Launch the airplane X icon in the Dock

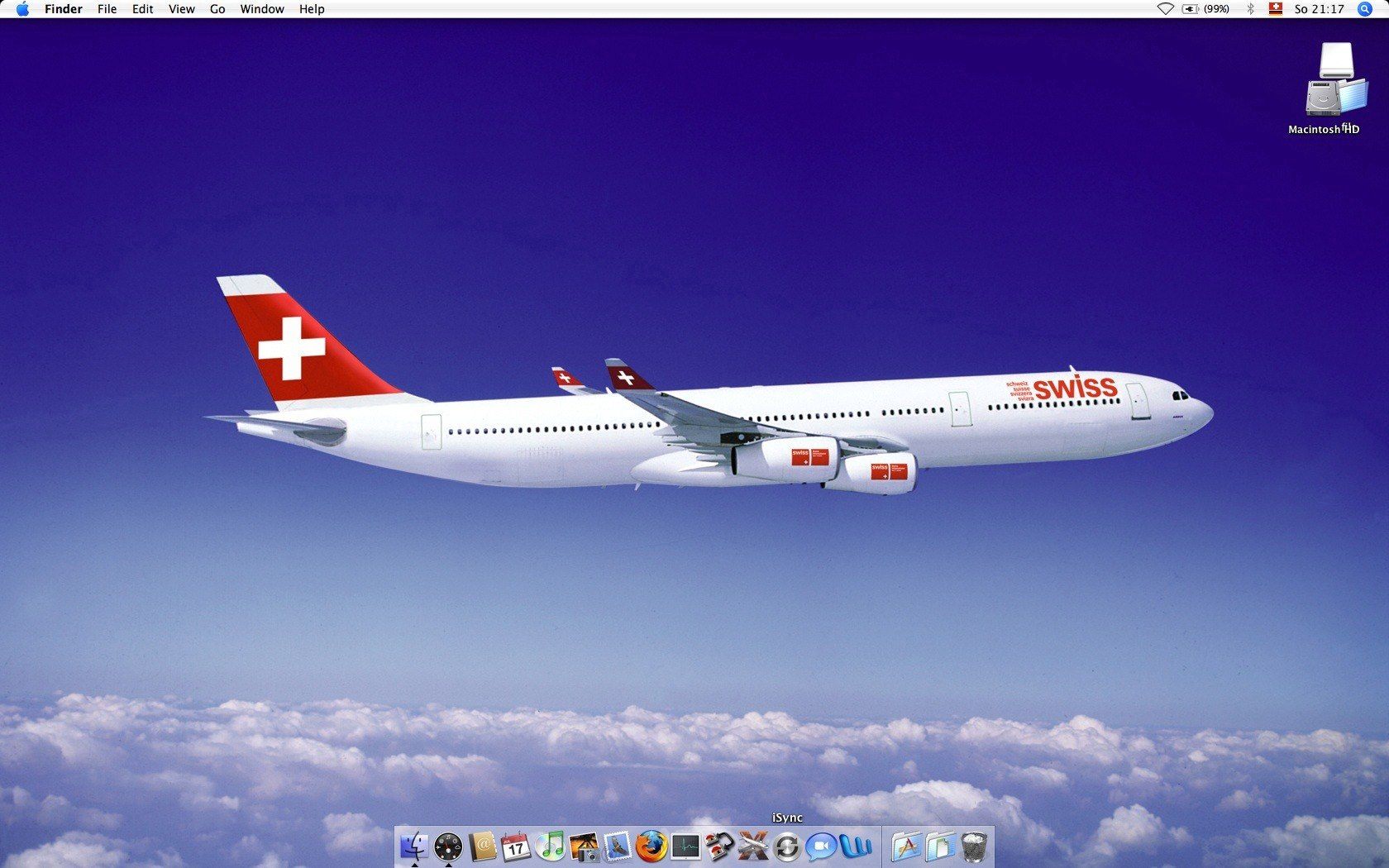[x=753, y=847]
